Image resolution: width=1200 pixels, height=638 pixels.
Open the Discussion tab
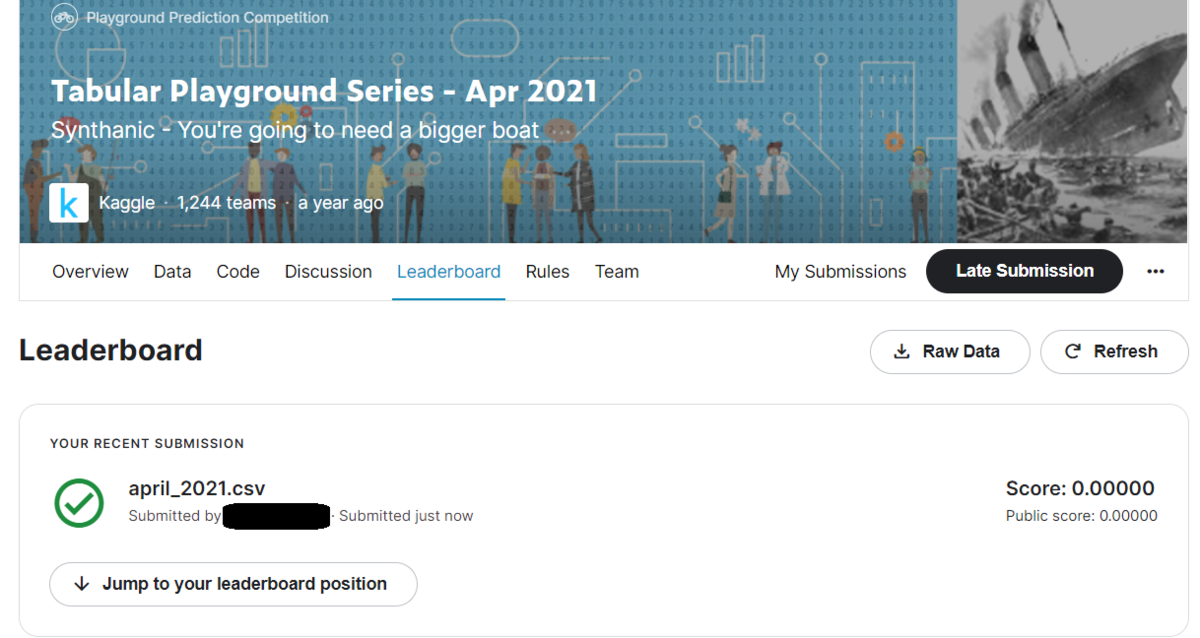point(328,272)
